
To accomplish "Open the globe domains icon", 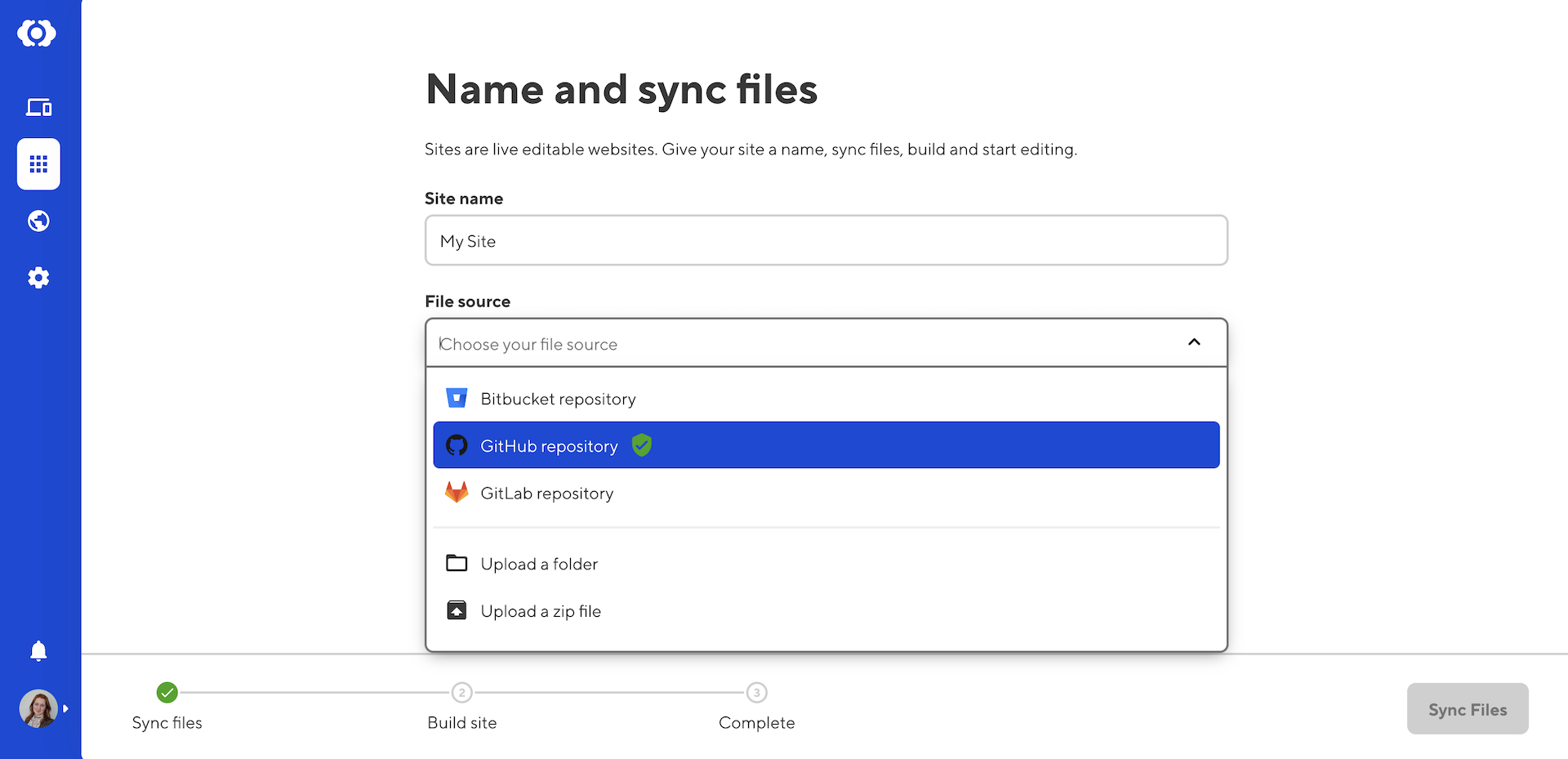I will (x=38, y=221).
